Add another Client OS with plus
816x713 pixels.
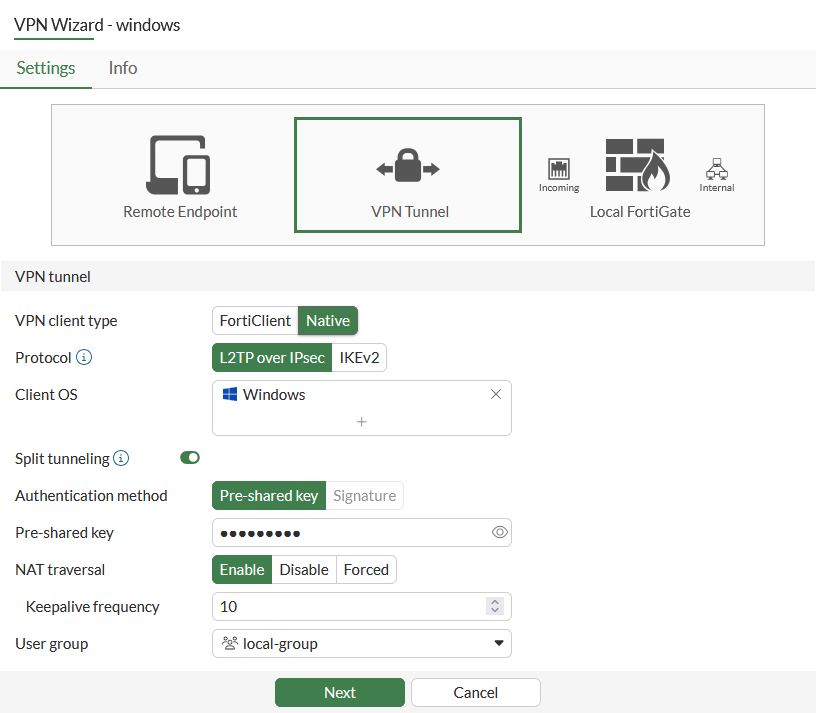362,422
